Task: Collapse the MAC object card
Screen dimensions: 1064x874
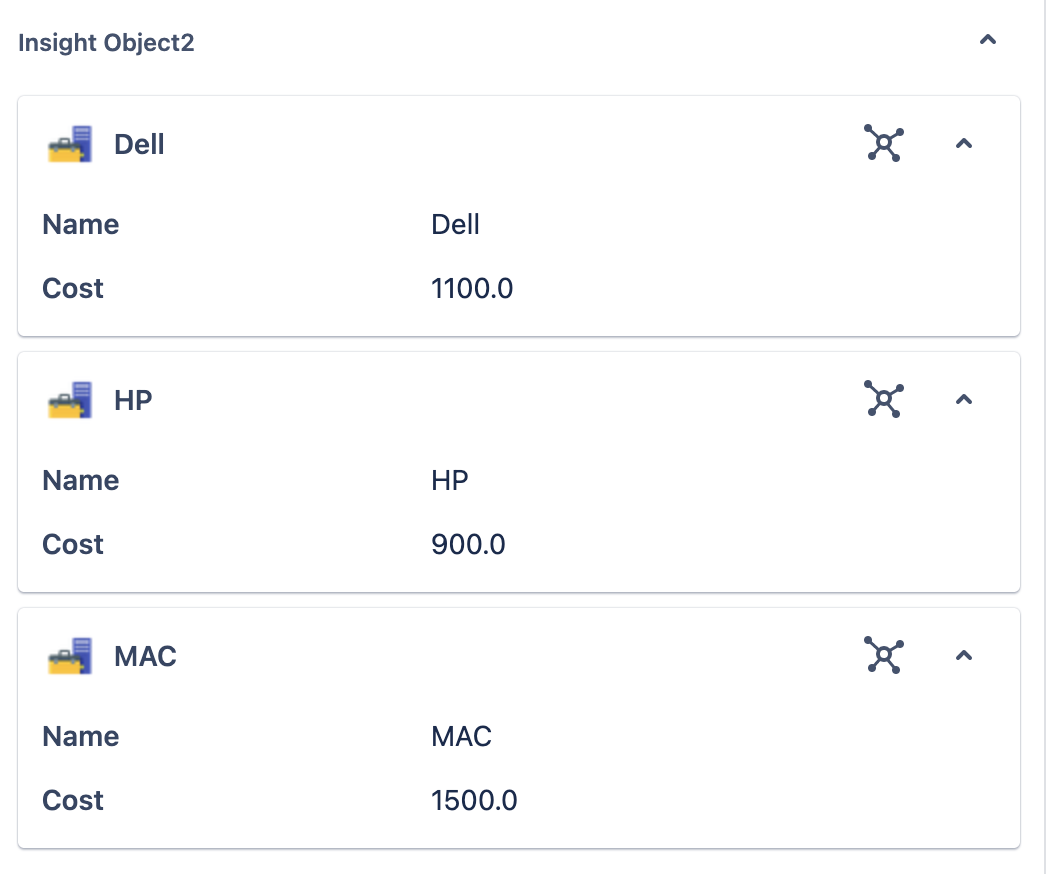Action: tap(963, 656)
